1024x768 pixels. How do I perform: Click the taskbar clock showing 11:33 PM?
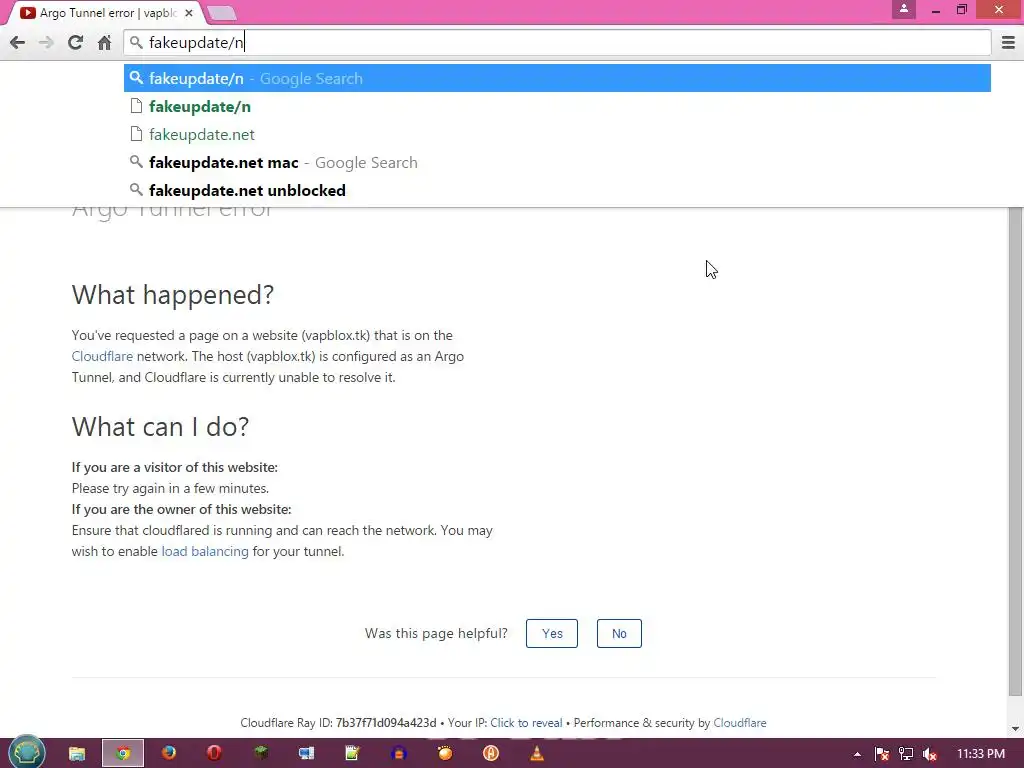(x=980, y=754)
